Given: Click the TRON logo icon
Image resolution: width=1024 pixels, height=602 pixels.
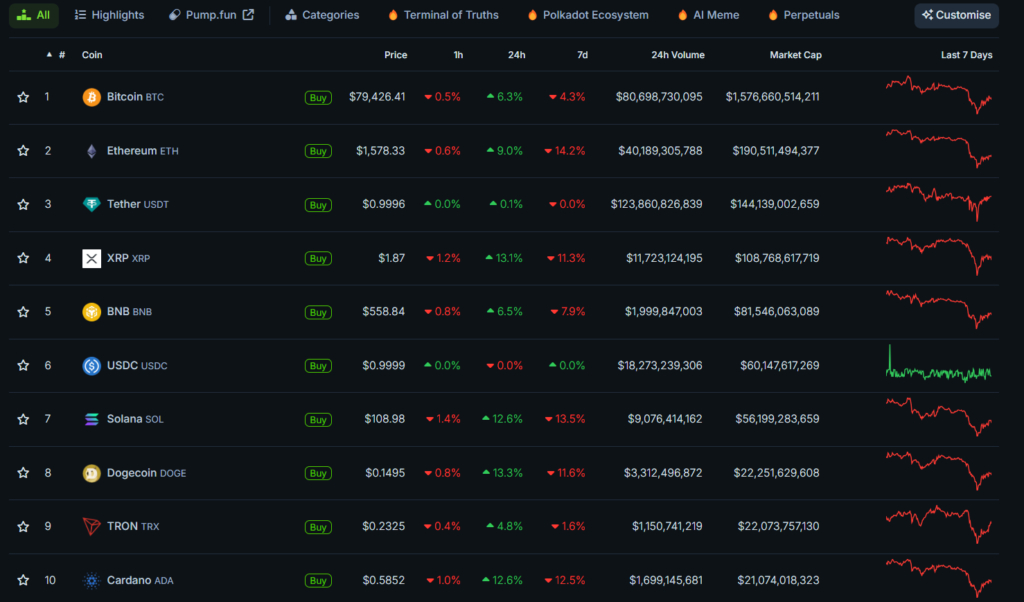Looking at the screenshot, I should tap(91, 527).
